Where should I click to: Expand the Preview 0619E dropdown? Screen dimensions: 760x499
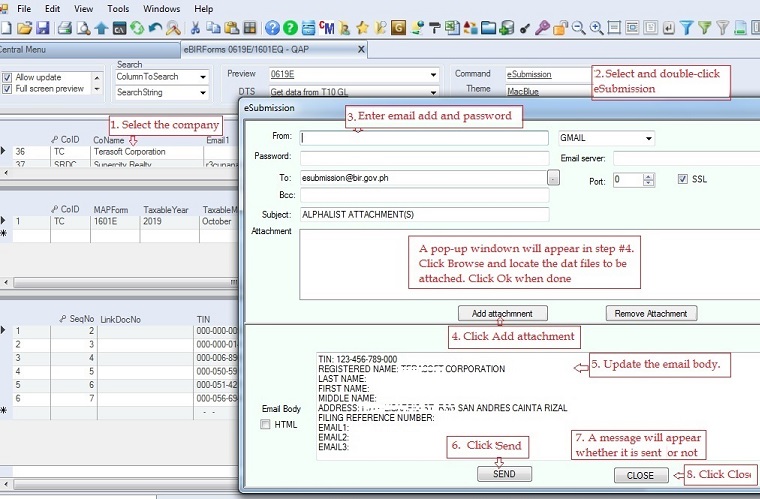433,75
